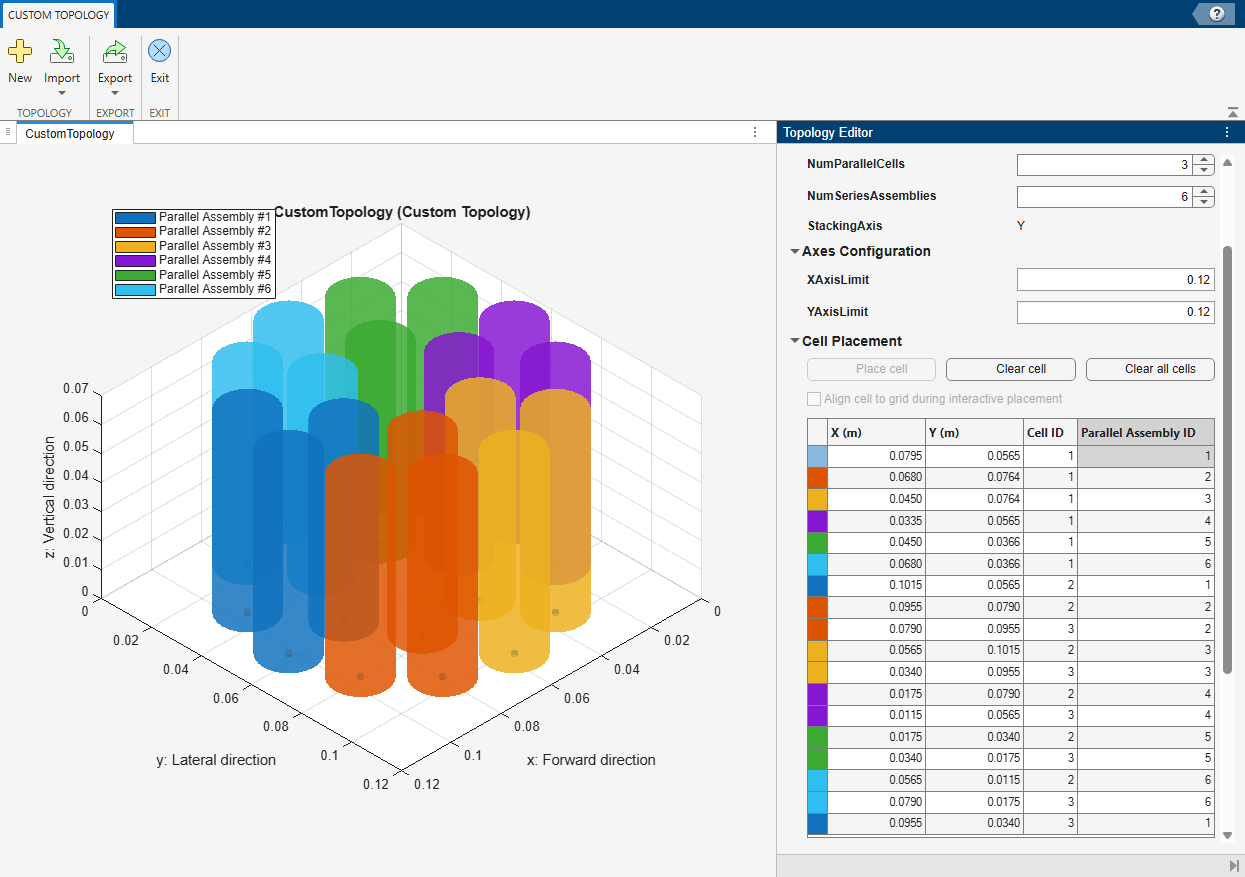Click Parallel Assembly #3 legend label
This screenshot has height=877, width=1245.
215,246
